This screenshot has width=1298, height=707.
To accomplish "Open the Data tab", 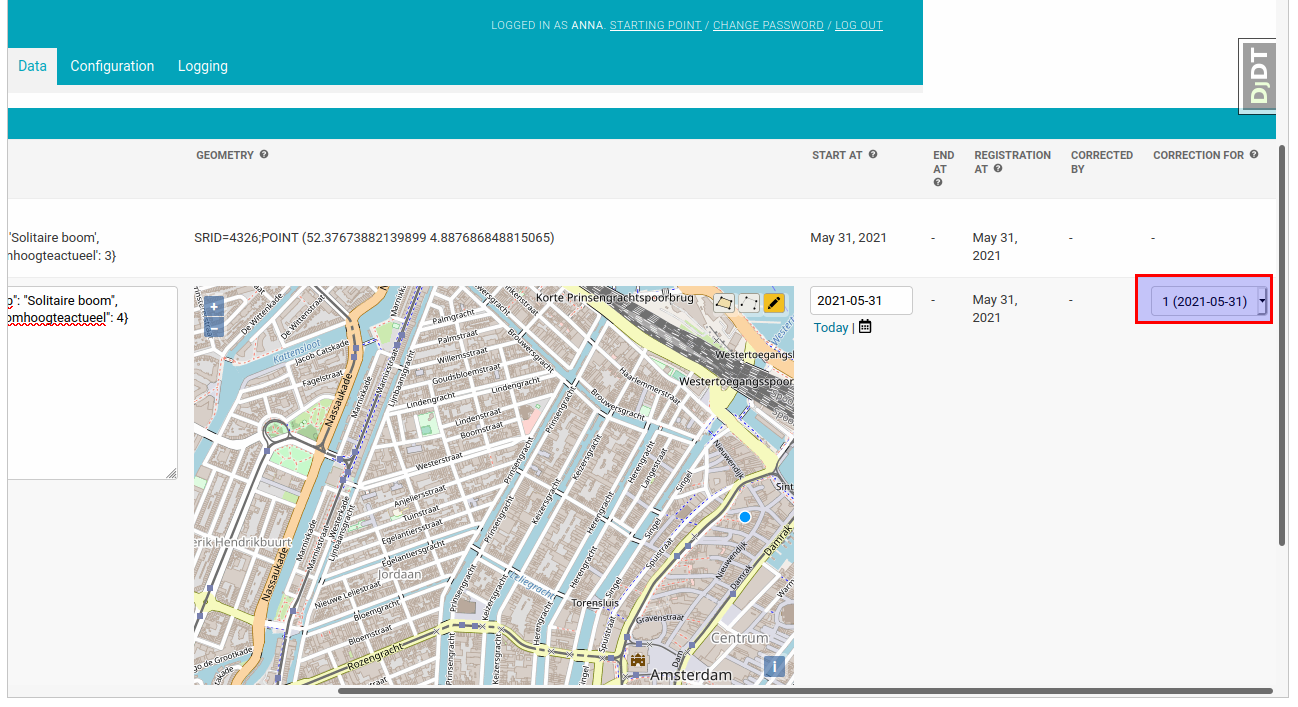I will 32,66.
